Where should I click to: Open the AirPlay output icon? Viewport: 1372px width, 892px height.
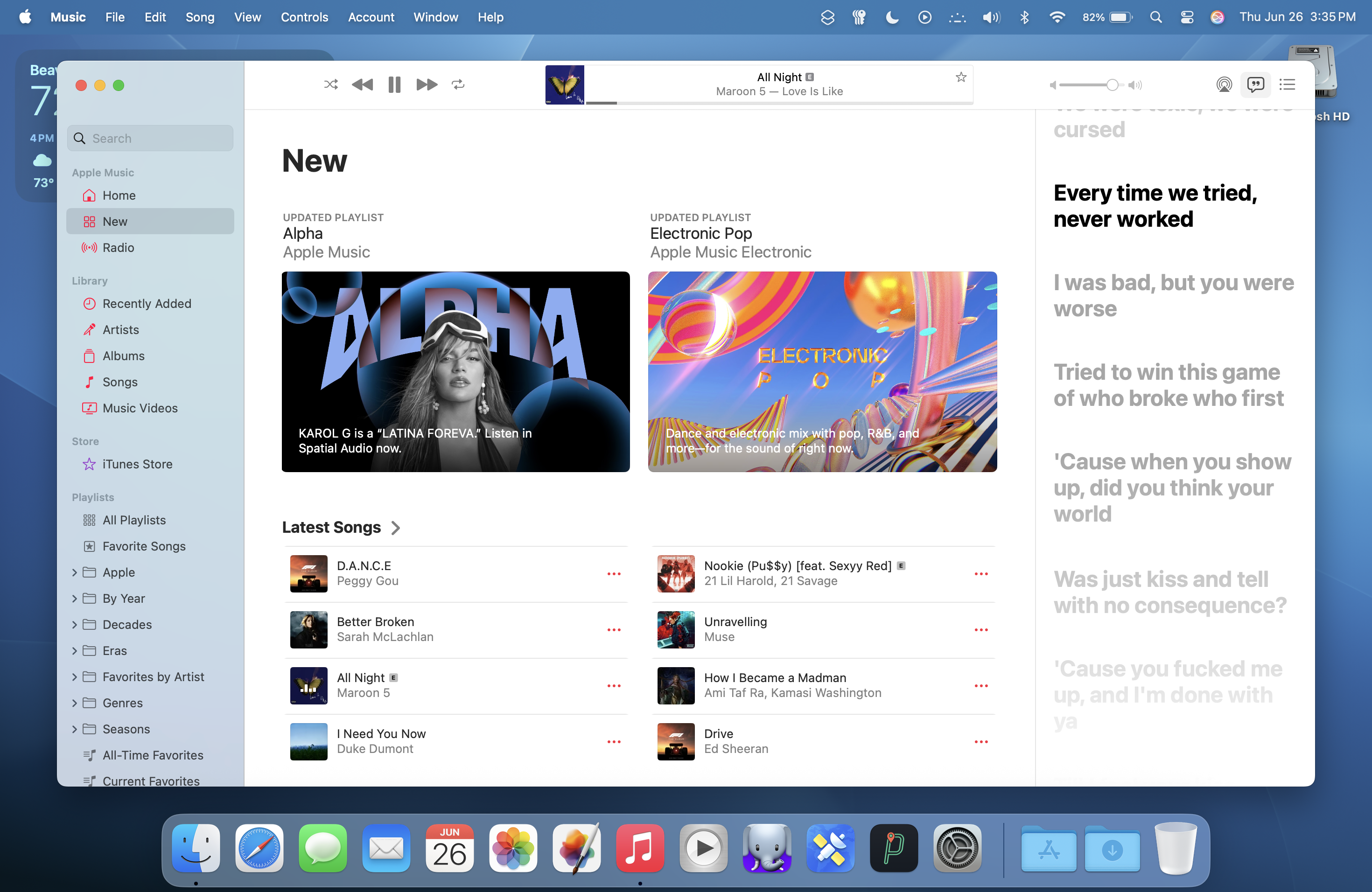click(x=1224, y=85)
